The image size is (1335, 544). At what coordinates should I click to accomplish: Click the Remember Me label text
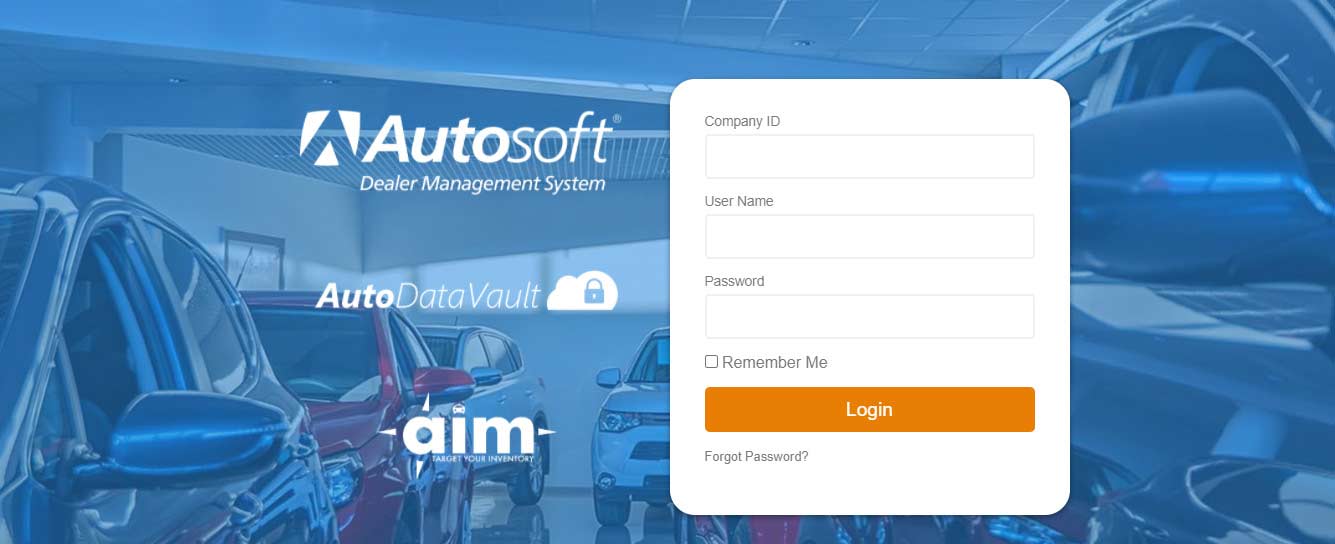tap(775, 362)
